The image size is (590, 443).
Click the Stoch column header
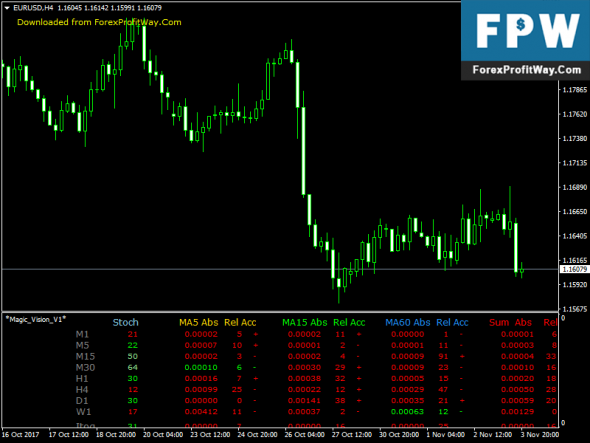click(x=126, y=323)
